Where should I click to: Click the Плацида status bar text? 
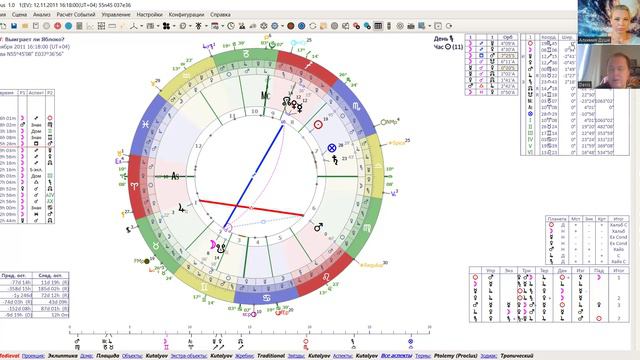107,356
